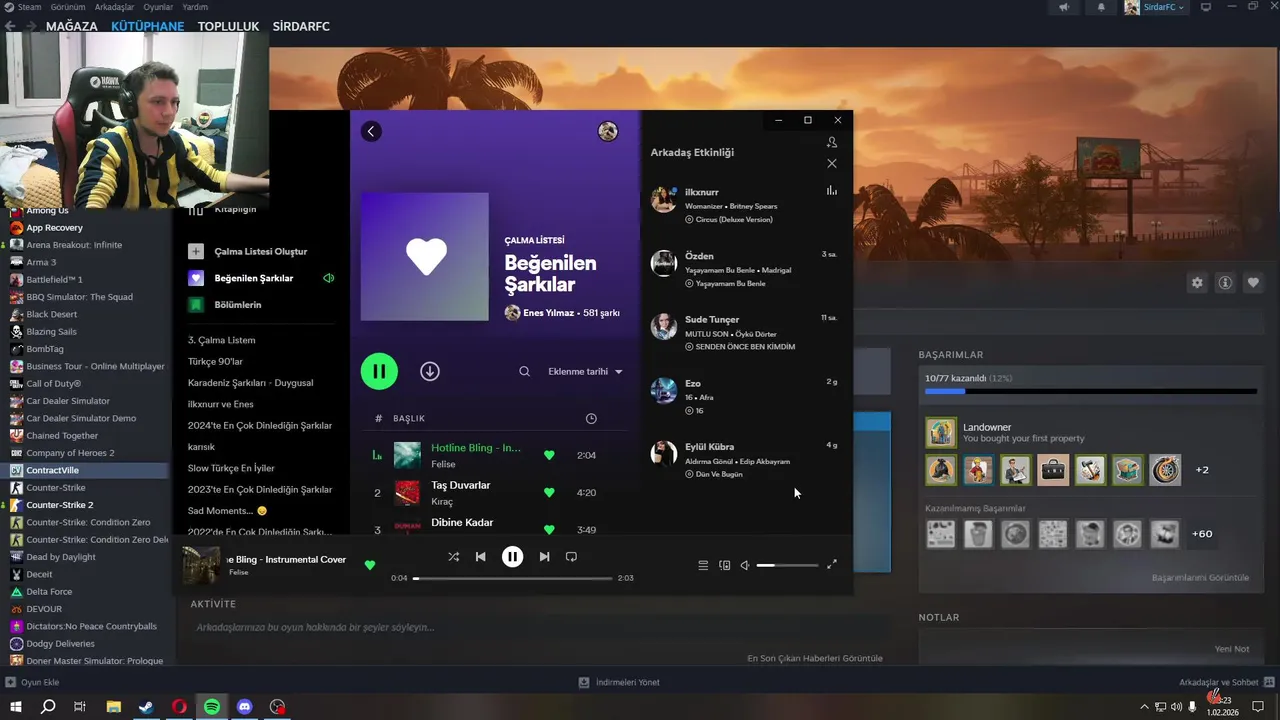Adjust the Spotify volume slider
The image size is (1280, 720).
pyautogui.click(x=787, y=565)
